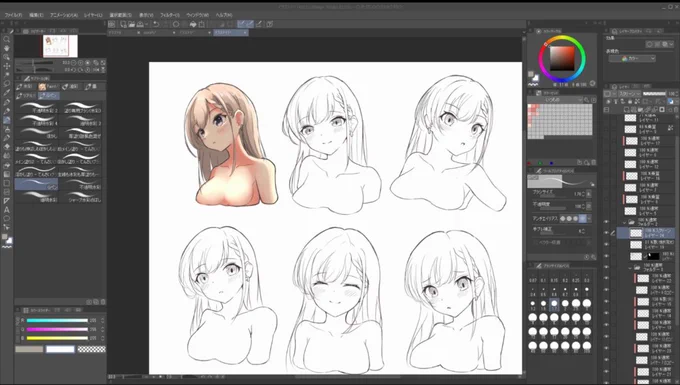The height and width of the screenshot is (385, 680).
Task: Hide the フォルダー 3 folder via eye icon
Action: pos(606,268)
